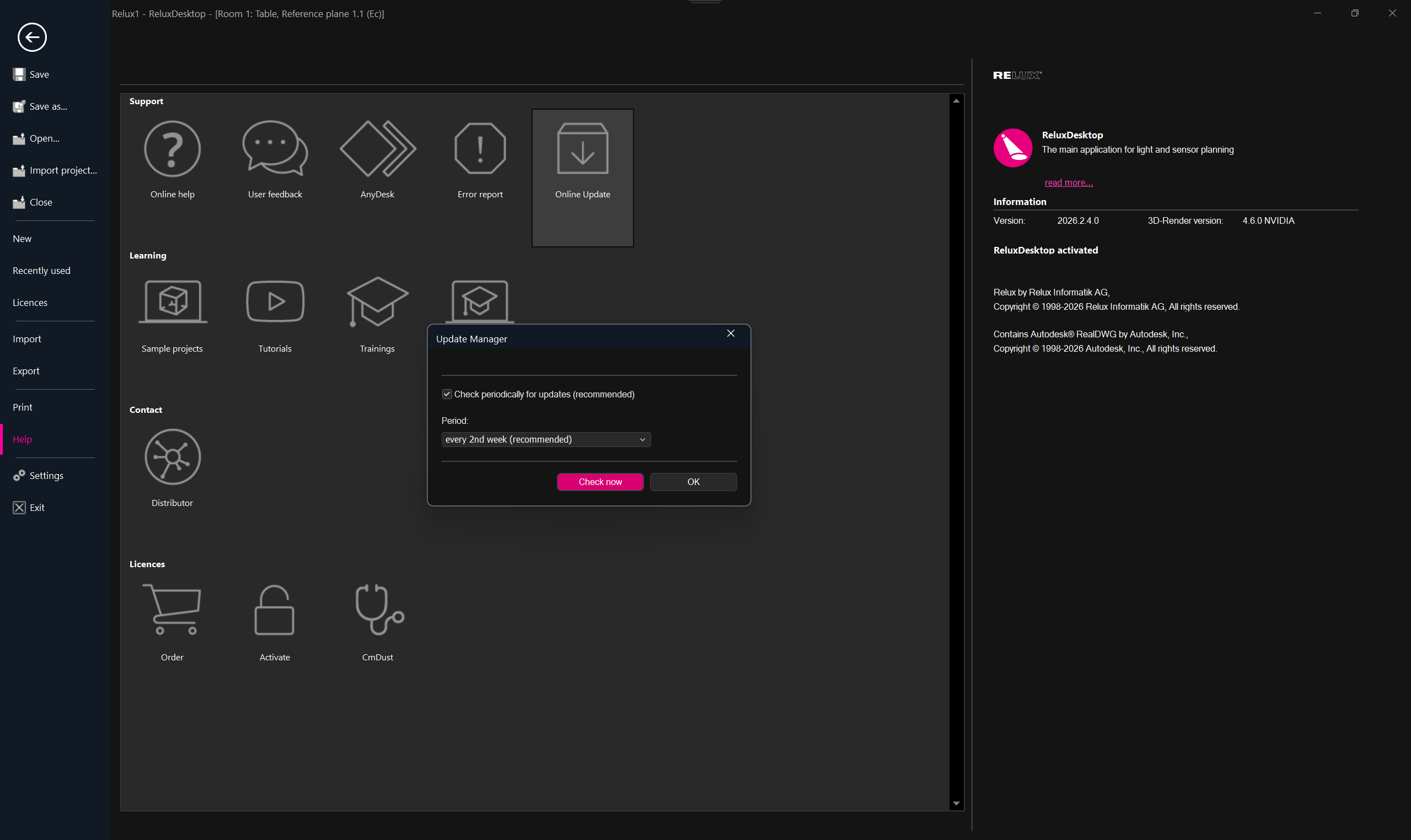Viewport: 1411px width, 840px height.
Task: Click the 4.6.0 NVIDIA render version
Action: tap(1268, 221)
